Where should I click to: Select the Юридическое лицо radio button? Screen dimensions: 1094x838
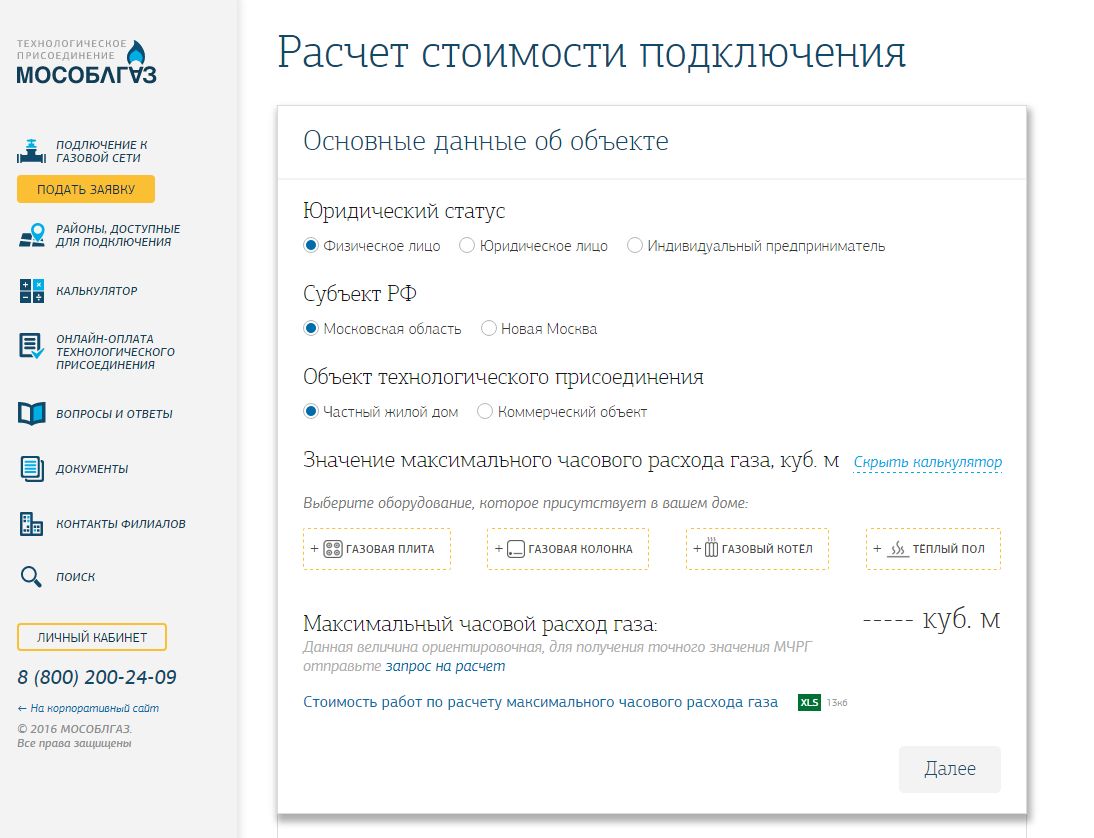tap(467, 246)
